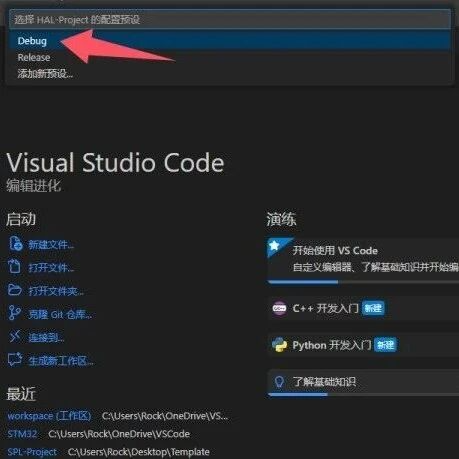Click the sparkle workspace icon beside 生成新工作区
The image size is (459, 459).
tap(15, 360)
